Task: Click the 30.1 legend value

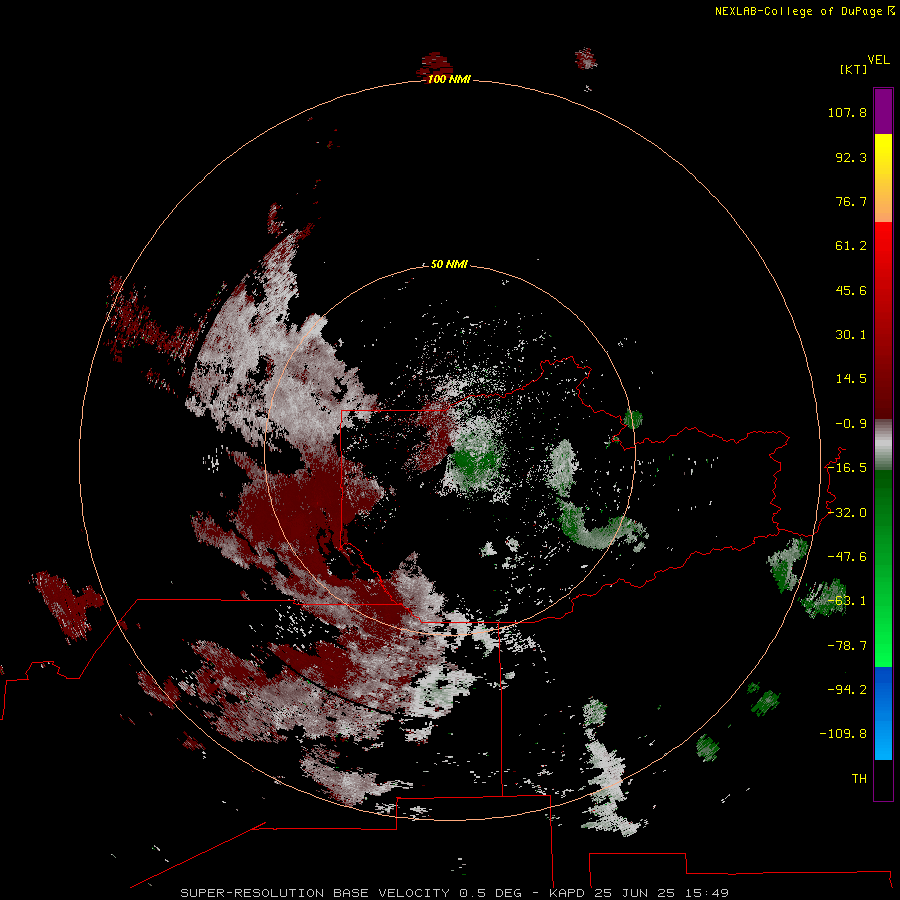Action: tap(851, 335)
